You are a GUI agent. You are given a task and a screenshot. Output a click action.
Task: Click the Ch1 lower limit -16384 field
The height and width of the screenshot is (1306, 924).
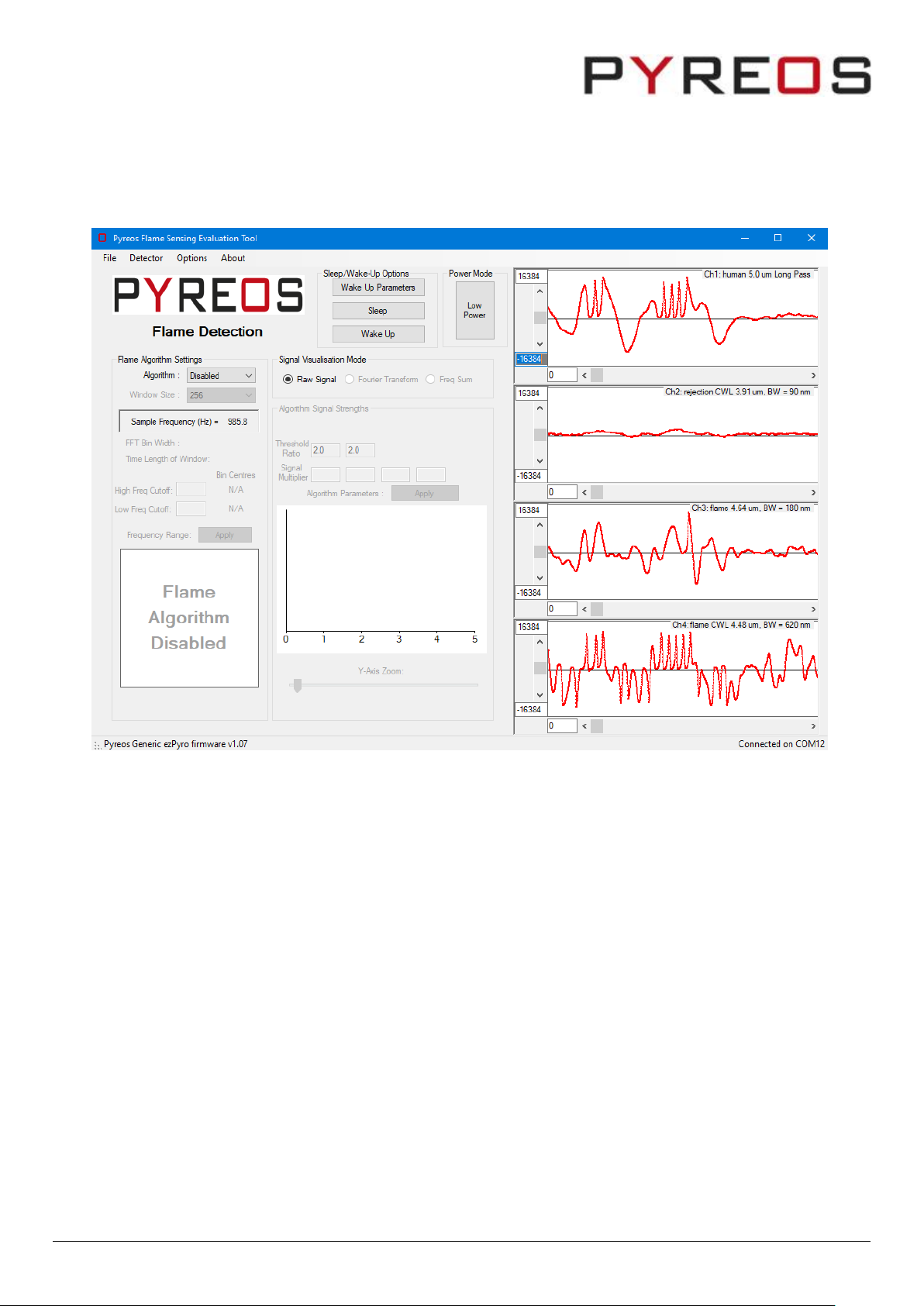pos(530,360)
